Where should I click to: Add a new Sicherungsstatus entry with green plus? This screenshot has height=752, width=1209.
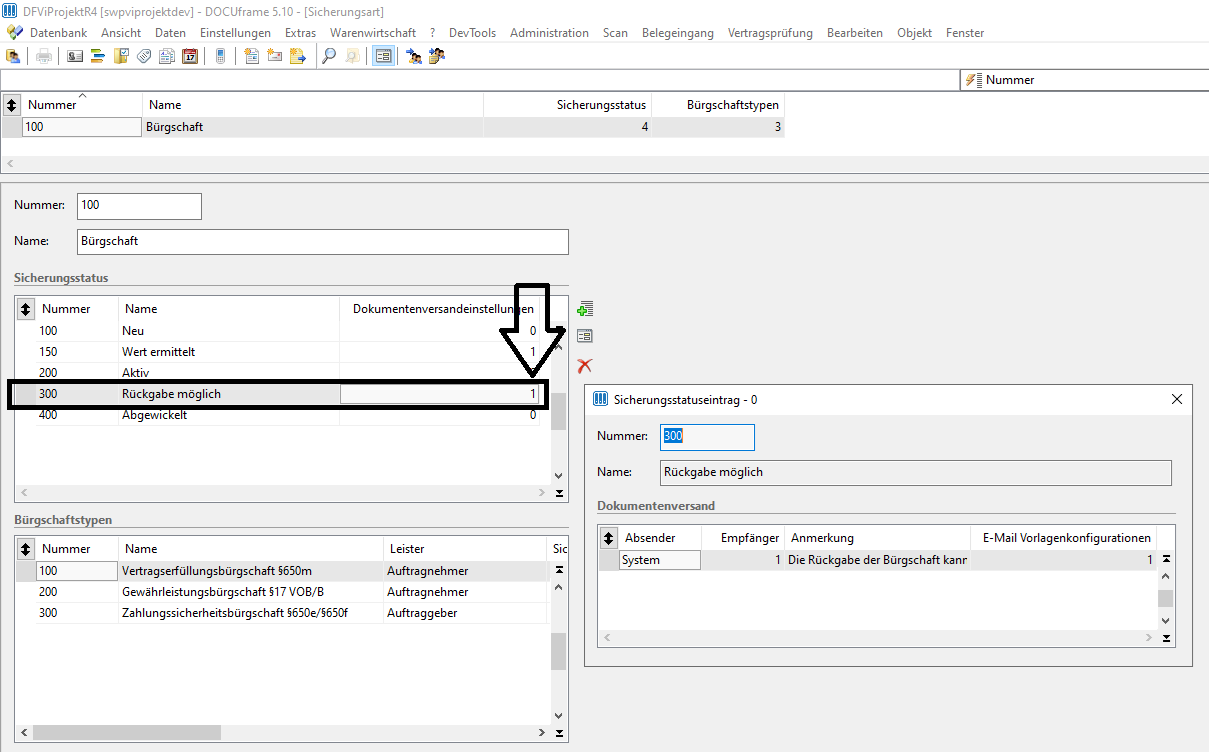pyautogui.click(x=585, y=309)
